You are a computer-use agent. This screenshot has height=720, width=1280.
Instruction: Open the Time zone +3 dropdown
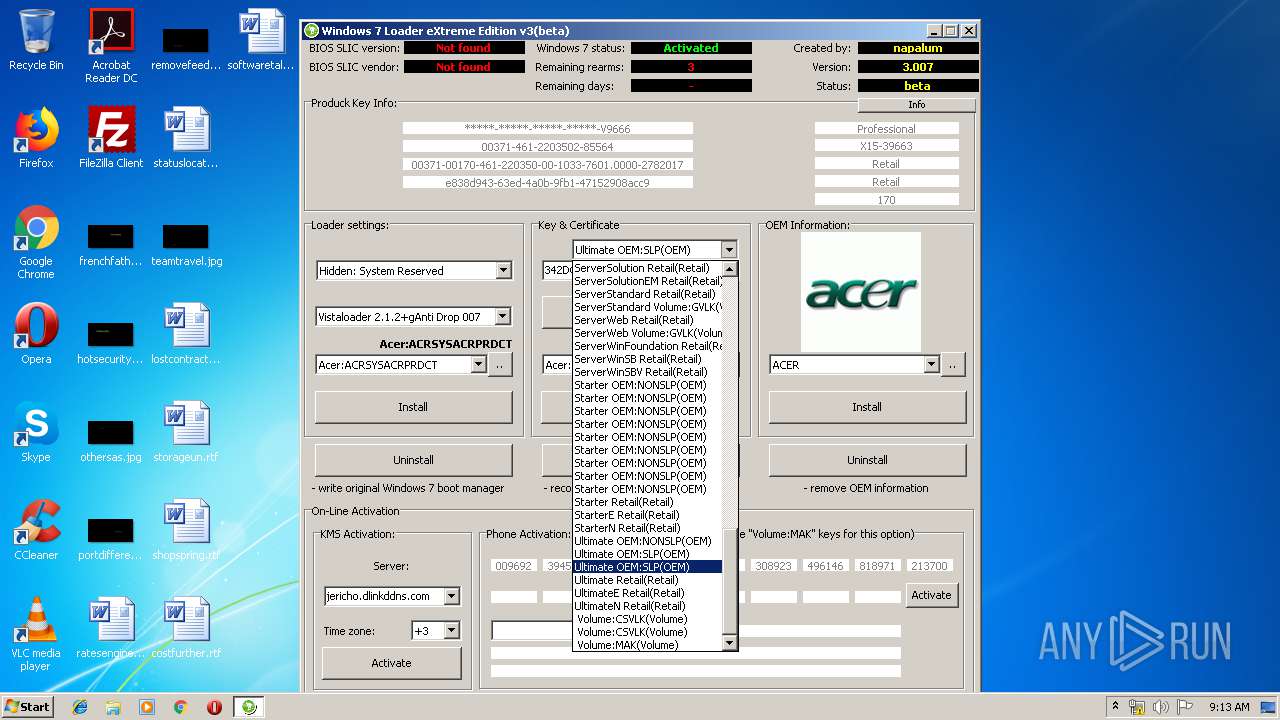tap(451, 631)
